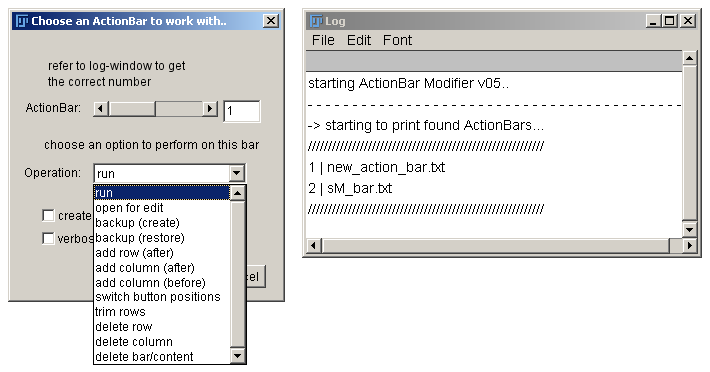Screen dimensions: 710x372
Task: Select 'delete bar/content' option
Action: [144, 357]
